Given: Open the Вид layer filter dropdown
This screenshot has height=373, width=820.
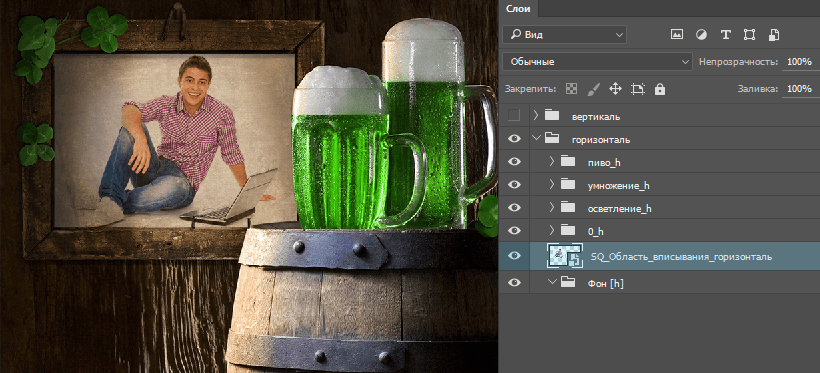Looking at the screenshot, I should tap(564, 35).
